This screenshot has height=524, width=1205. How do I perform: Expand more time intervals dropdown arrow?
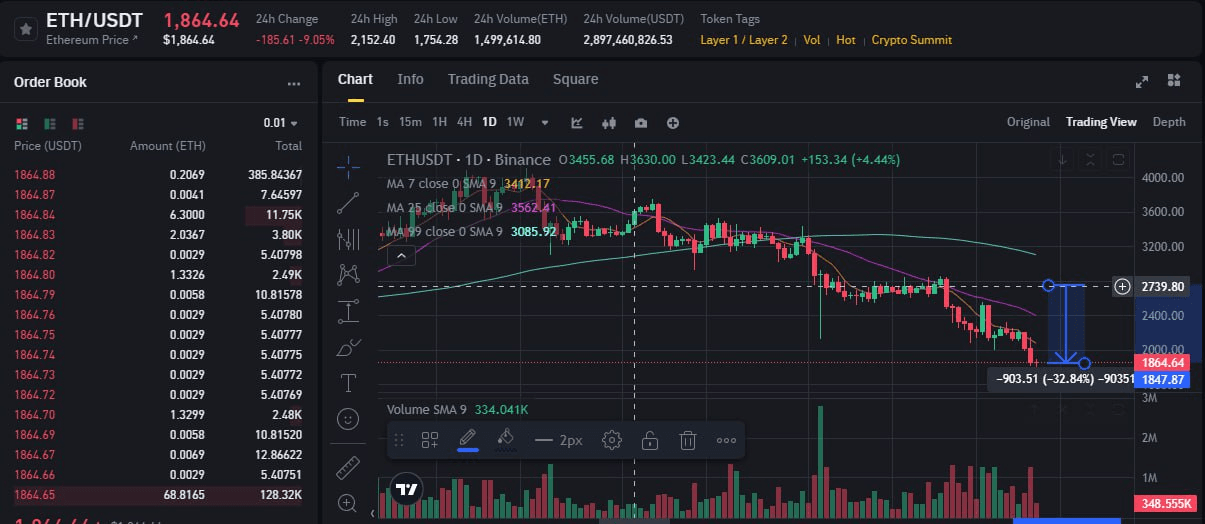point(545,123)
